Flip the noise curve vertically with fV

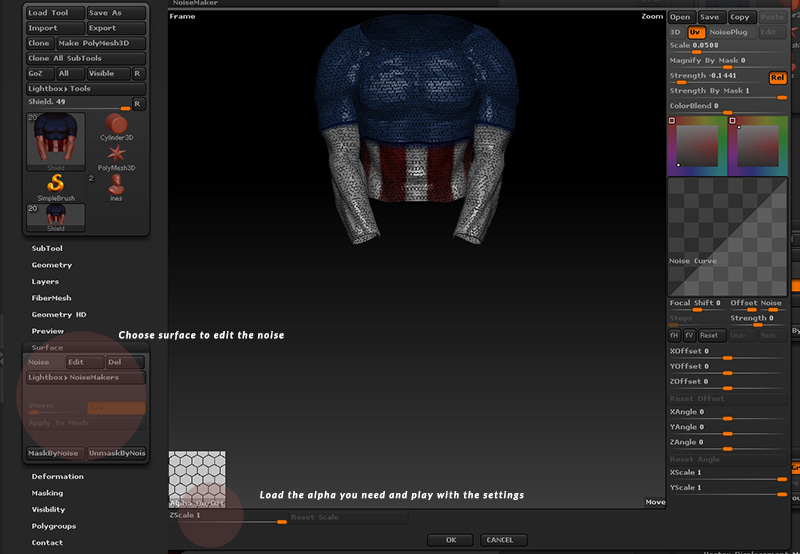(x=689, y=335)
